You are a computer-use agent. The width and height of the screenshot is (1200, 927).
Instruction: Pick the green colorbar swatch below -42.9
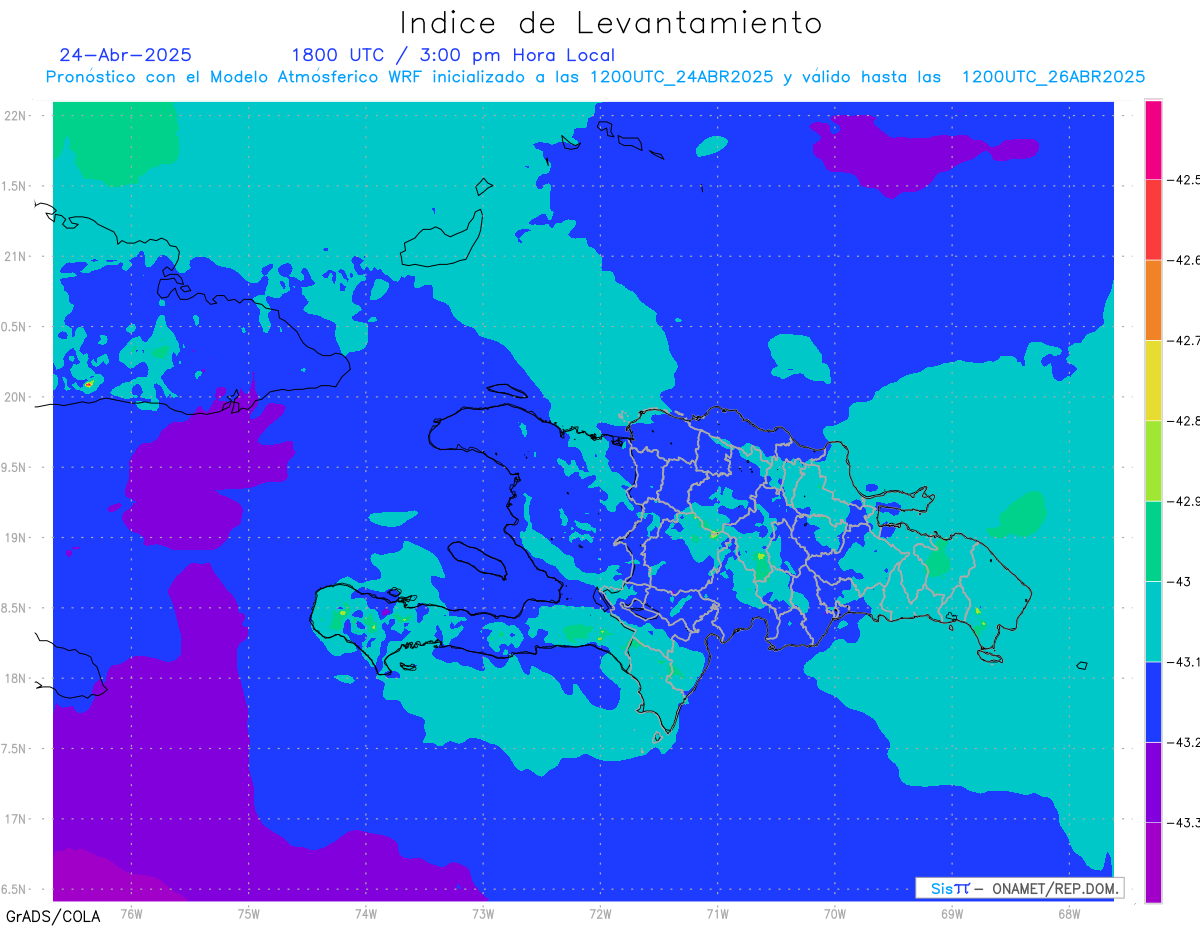tap(1153, 541)
